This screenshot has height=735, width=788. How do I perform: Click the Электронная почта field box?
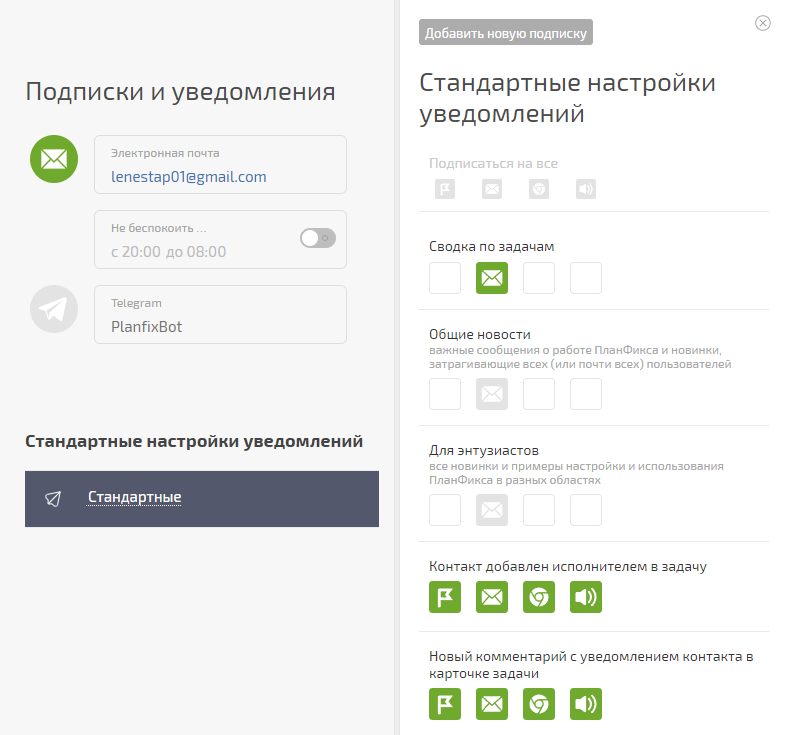220,164
